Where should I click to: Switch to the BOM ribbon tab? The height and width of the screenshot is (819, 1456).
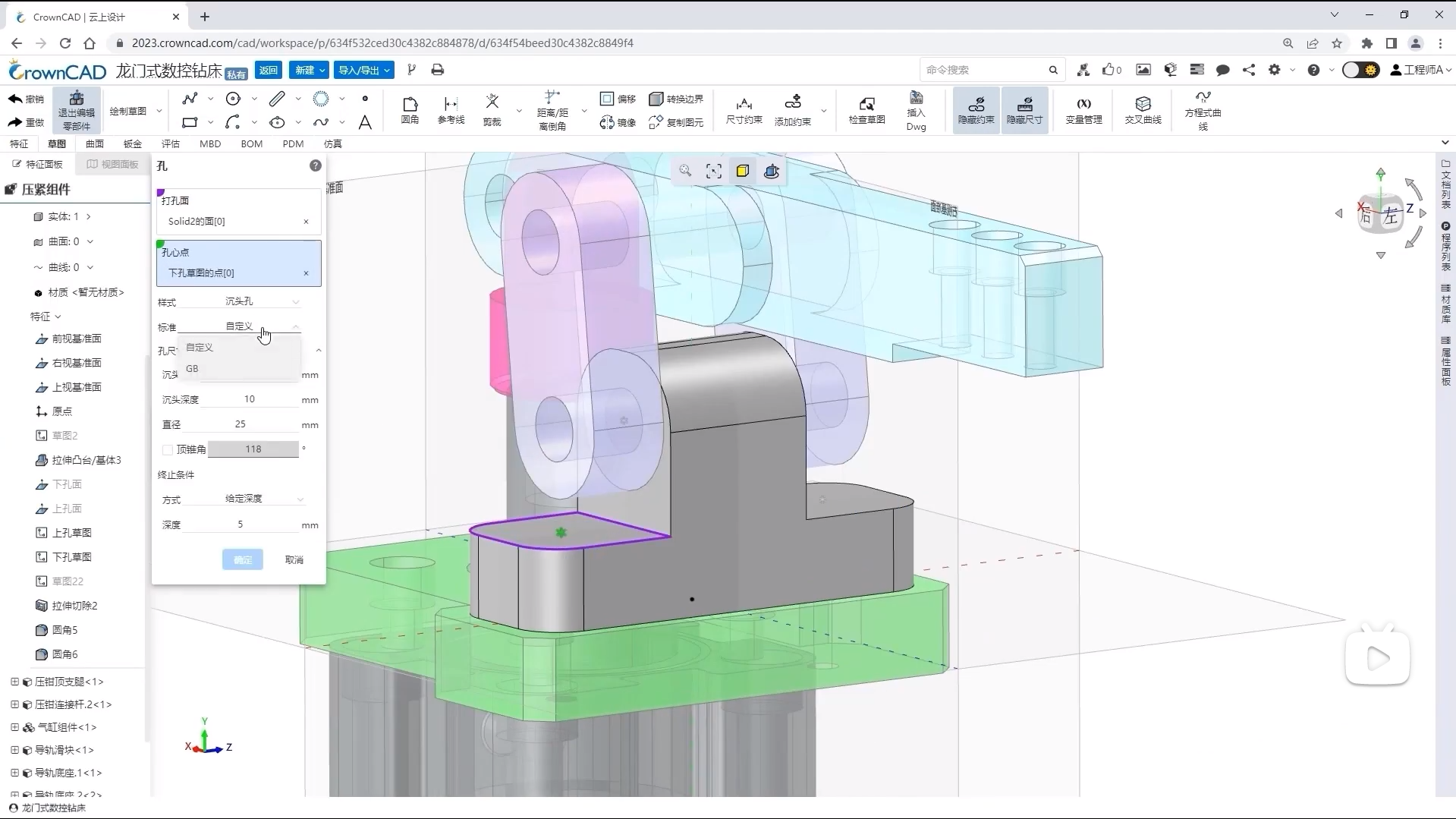click(252, 143)
